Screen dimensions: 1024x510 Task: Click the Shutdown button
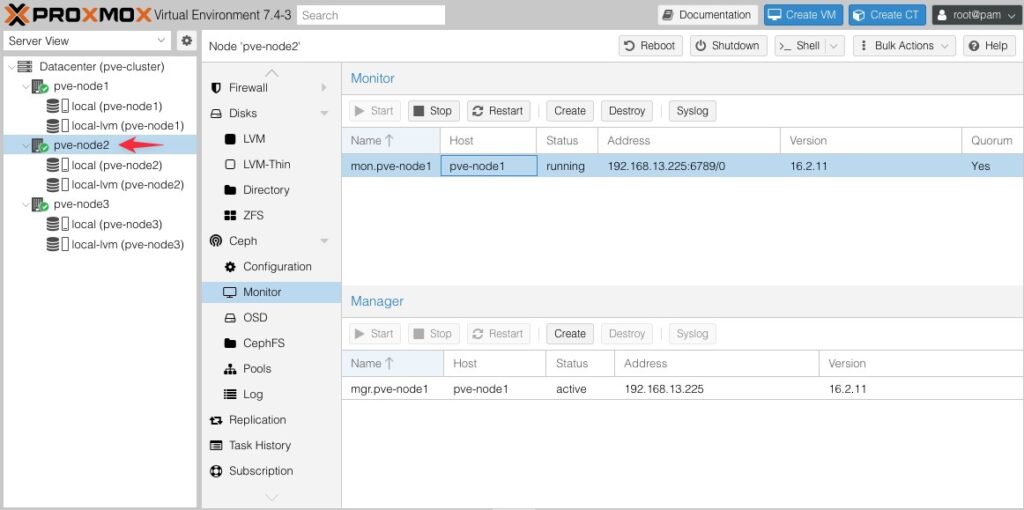point(728,46)
